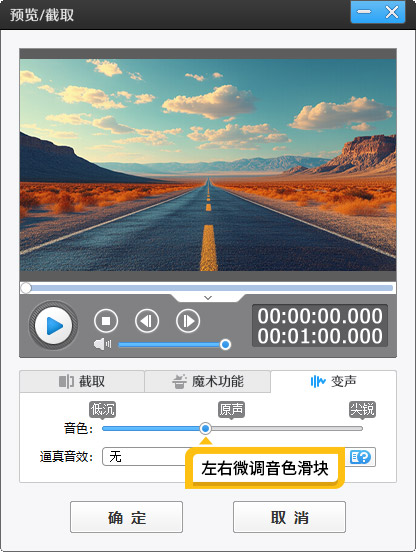Click the volume slider knob
Viewport: 416px width, 552px height.
(225, 344)
